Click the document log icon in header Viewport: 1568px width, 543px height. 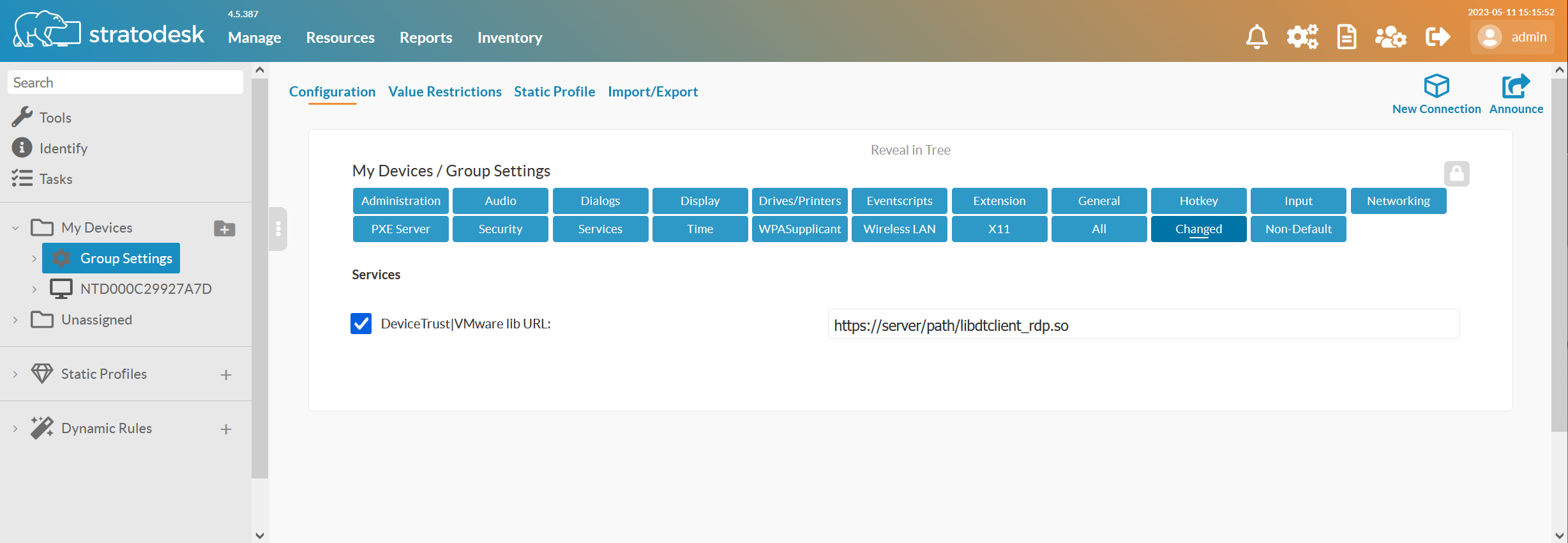1346,37
